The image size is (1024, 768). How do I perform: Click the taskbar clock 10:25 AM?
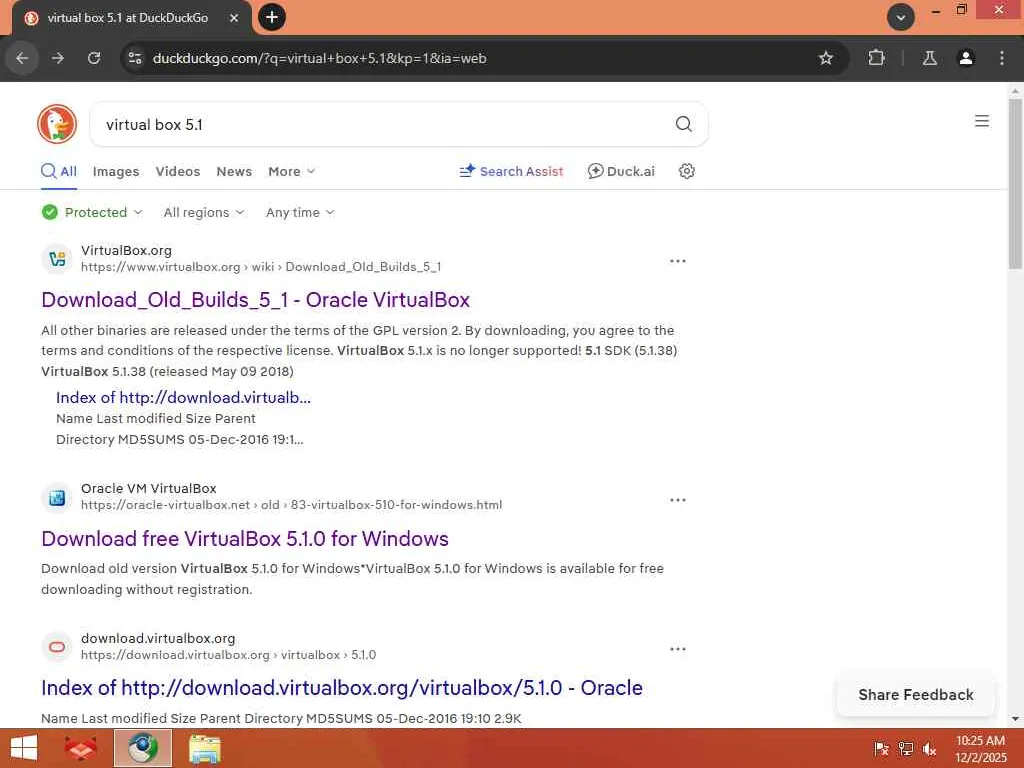[980, 741]
